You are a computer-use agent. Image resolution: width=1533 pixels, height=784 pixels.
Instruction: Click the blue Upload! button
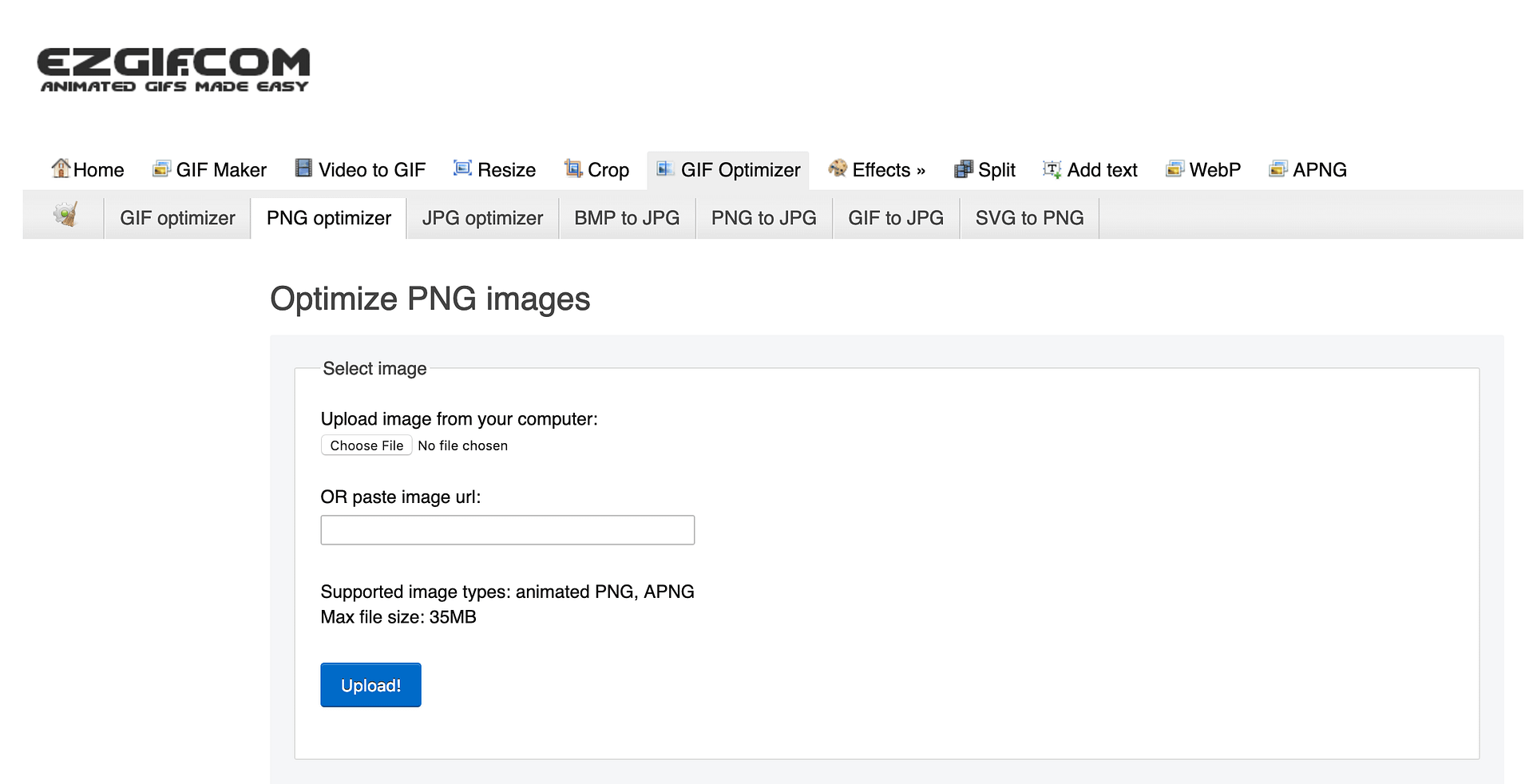coord(370,685)
